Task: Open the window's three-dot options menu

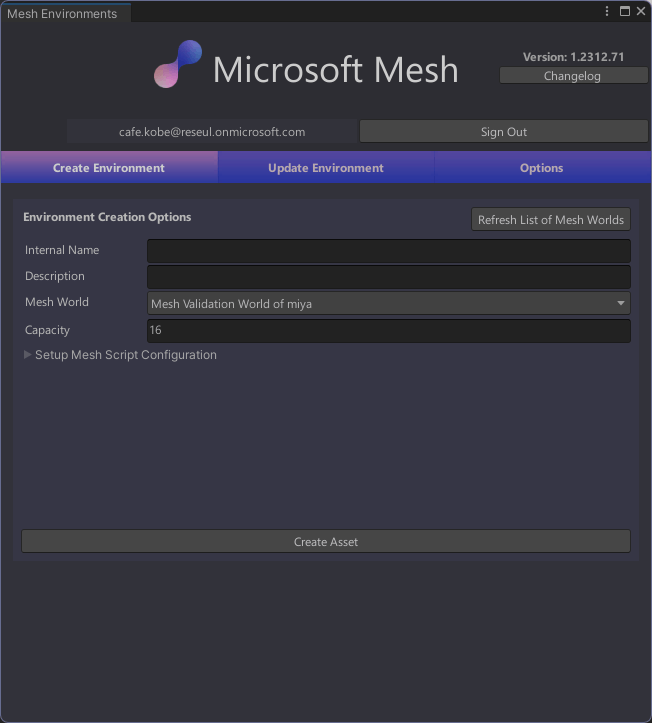Action: pyautogui.click(x=607, y=11)
